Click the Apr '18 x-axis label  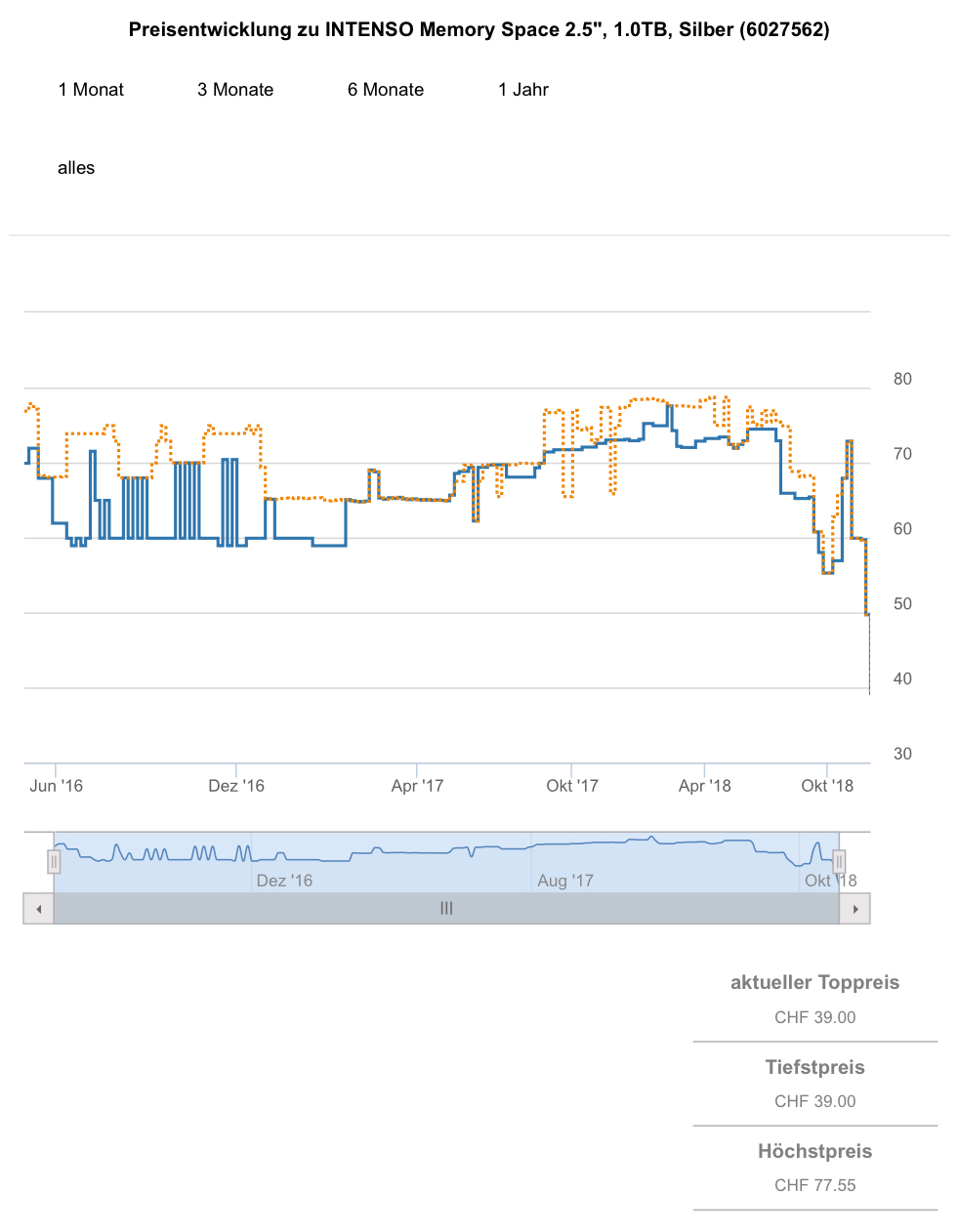click(x=705, y=786)
